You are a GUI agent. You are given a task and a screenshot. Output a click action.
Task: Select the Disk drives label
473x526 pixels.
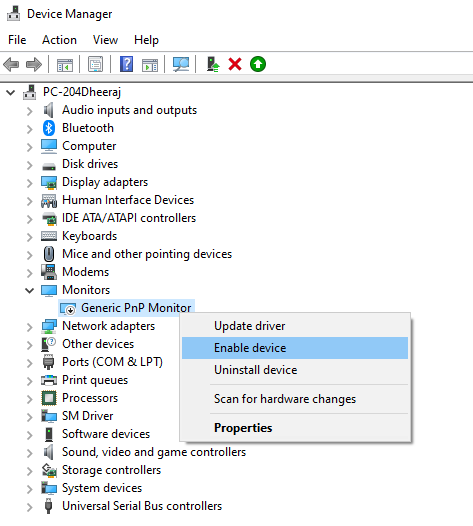point(90,164)
